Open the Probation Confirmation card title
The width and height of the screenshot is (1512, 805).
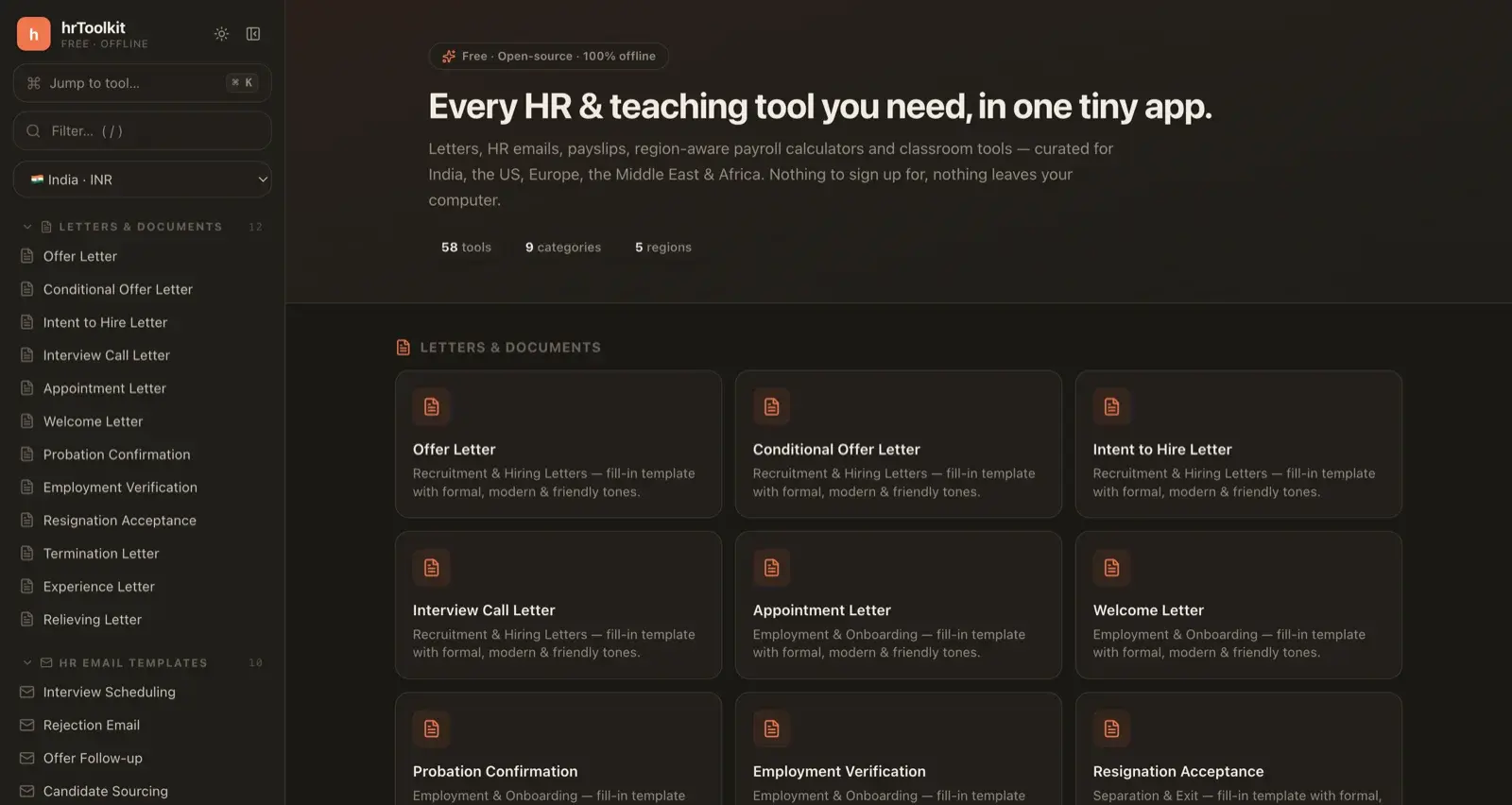click(495, 772)
